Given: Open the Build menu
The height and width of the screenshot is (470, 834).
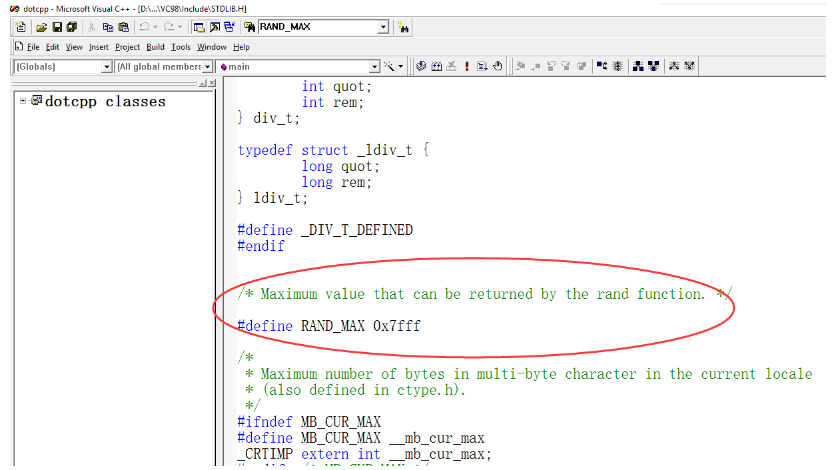Looking at the screenshot, I should [155, 47].
